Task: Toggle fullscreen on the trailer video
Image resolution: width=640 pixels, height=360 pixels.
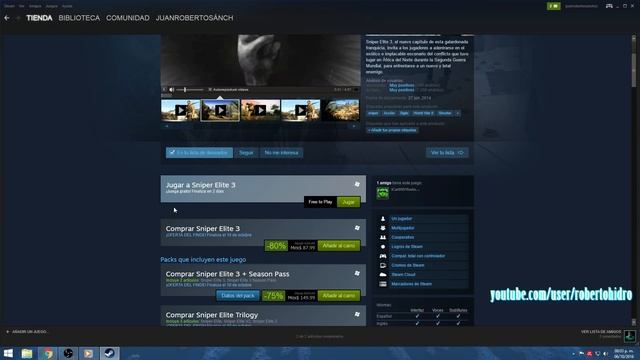Action: (356, 89)
